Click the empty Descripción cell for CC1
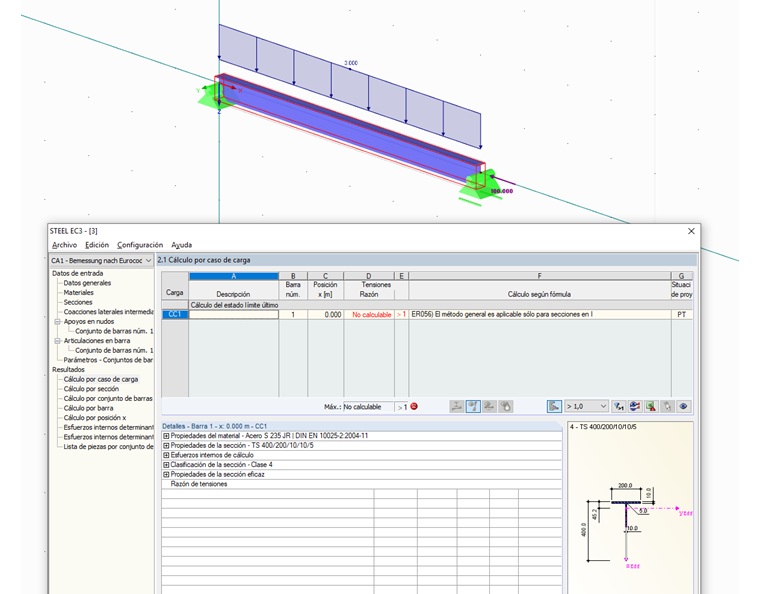760x594 pixels. pos(234,314)
